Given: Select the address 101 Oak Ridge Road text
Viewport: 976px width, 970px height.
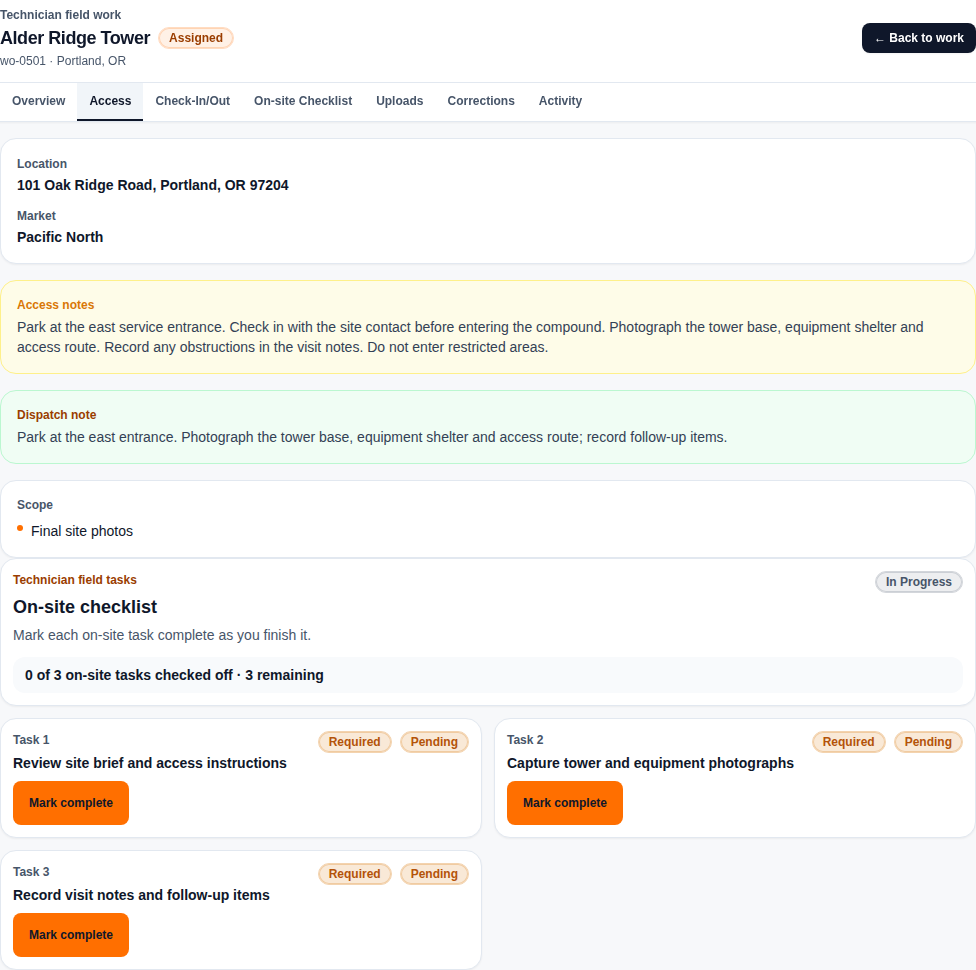Looking at the screenshot, I should click(x=152, y=186).
